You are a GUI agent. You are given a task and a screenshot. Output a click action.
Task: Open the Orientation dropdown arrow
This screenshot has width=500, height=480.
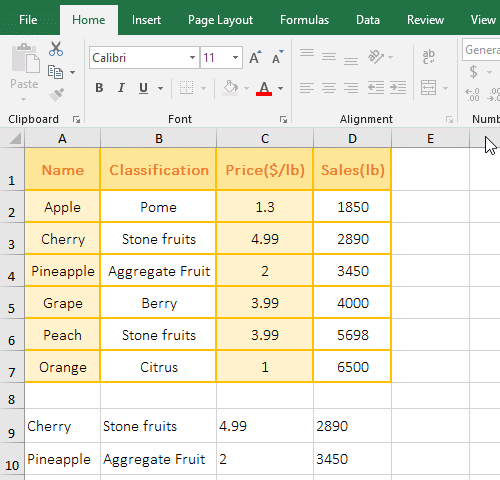coord(390,57)
